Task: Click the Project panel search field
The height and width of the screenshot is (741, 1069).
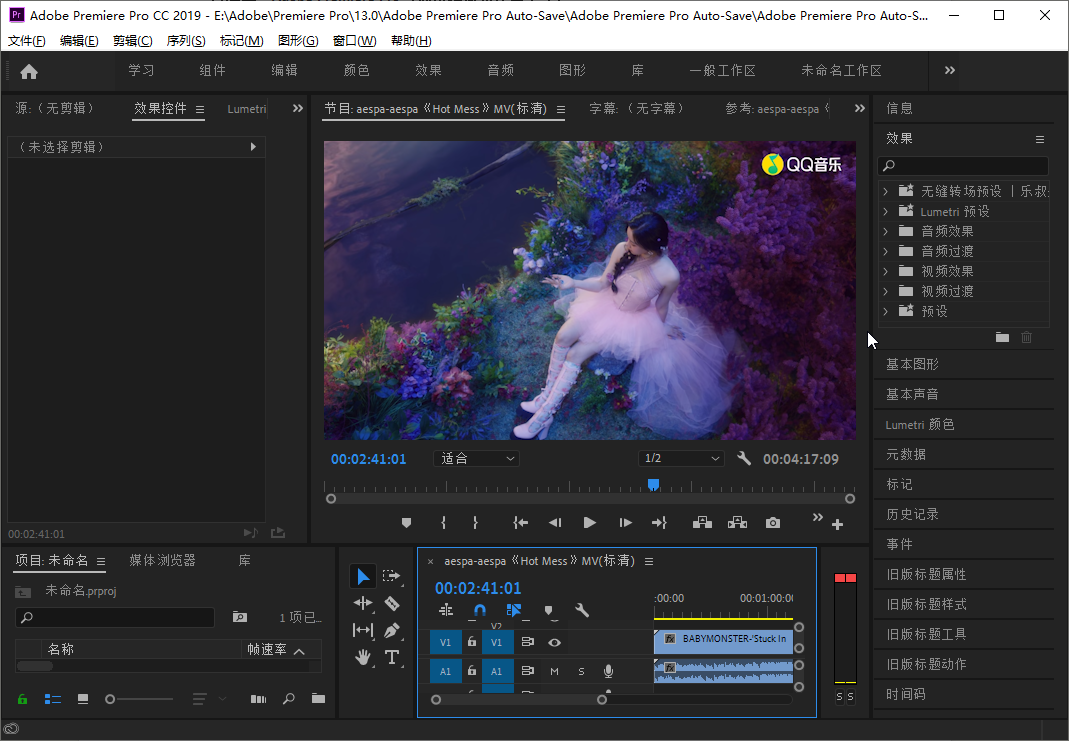Action: 115,617
